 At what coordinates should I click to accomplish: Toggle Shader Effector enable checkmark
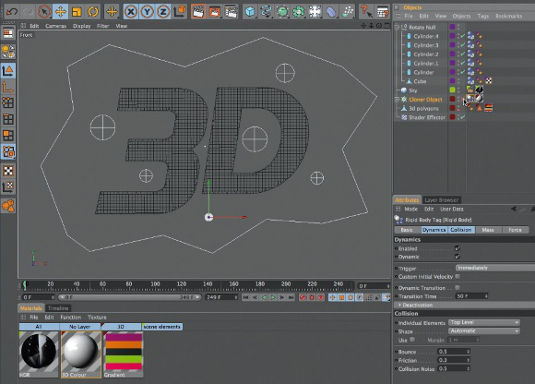click(x=463, y=117)
